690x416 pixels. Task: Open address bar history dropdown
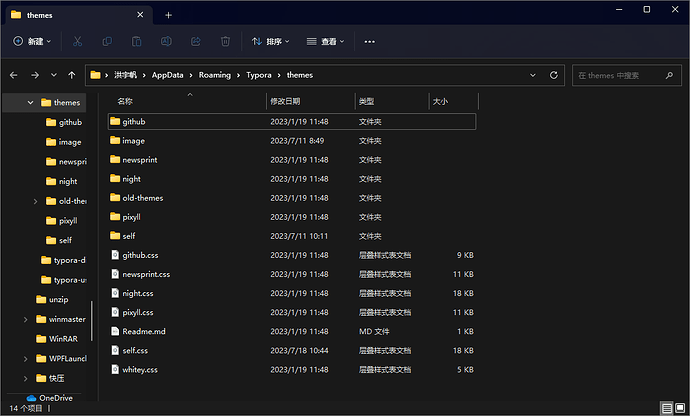click(x=533, y=75)
